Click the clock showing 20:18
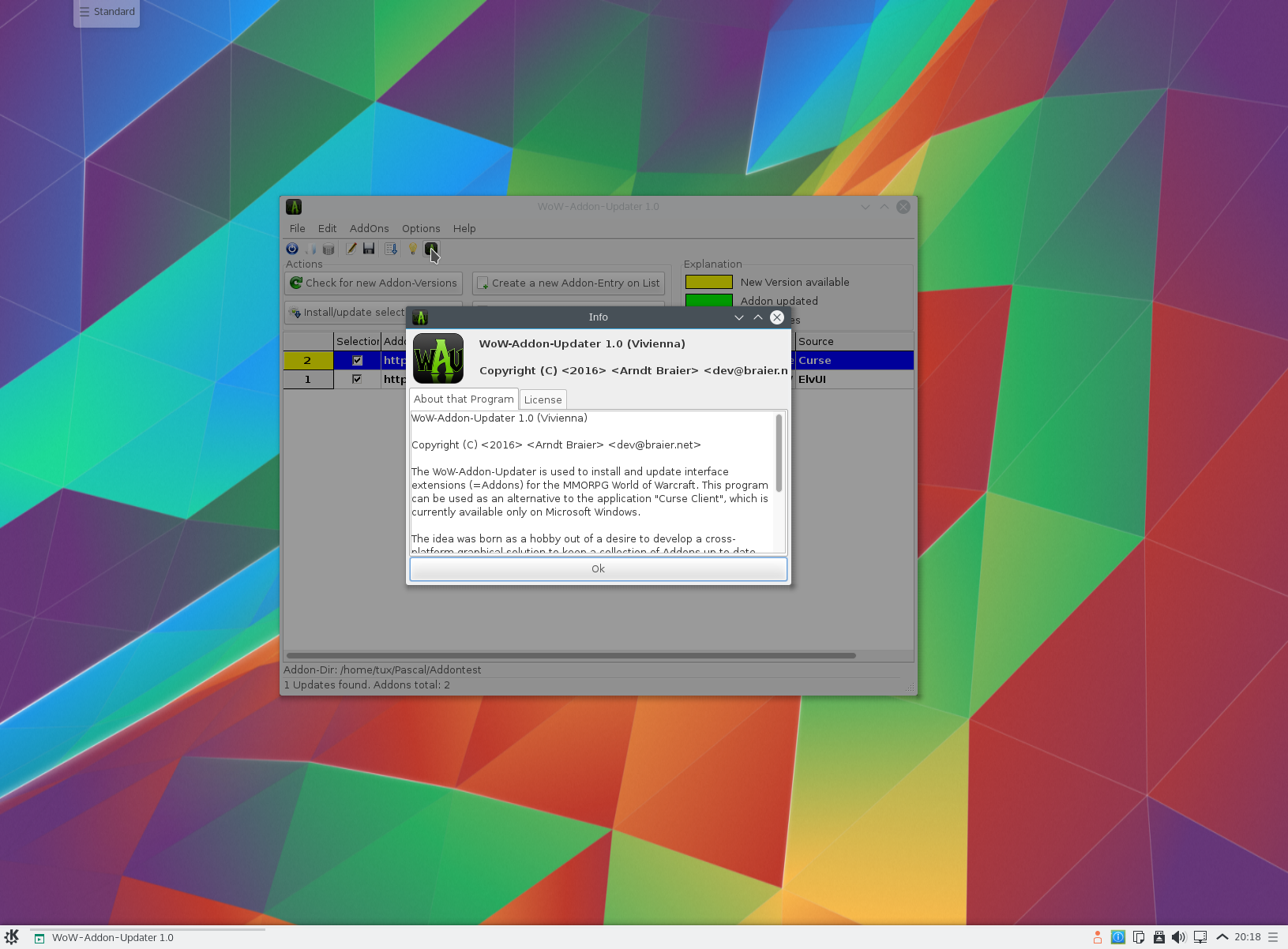Viewport: 1288px width, 949px height. 1248,937
